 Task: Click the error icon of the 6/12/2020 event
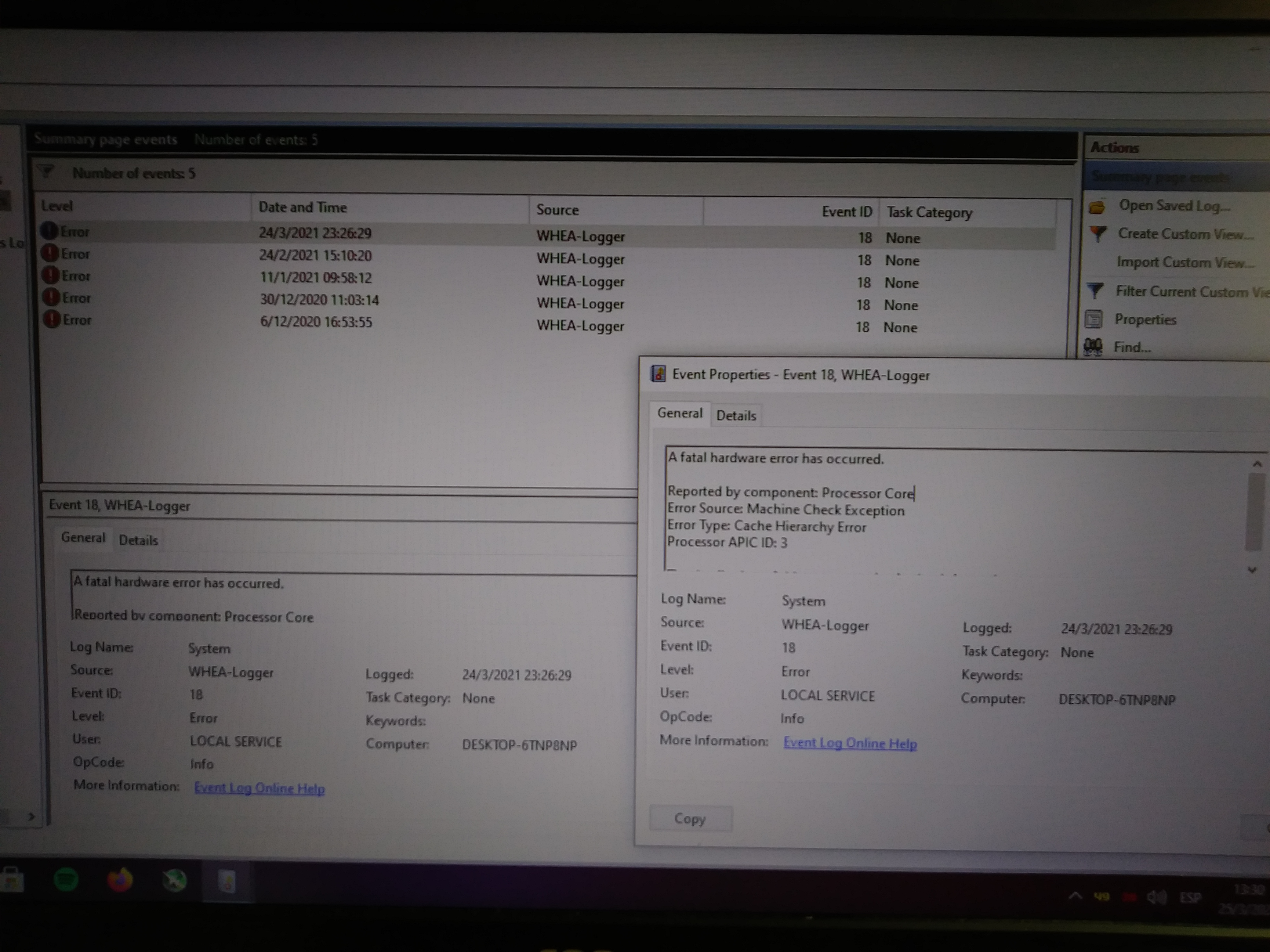[52, 319]
